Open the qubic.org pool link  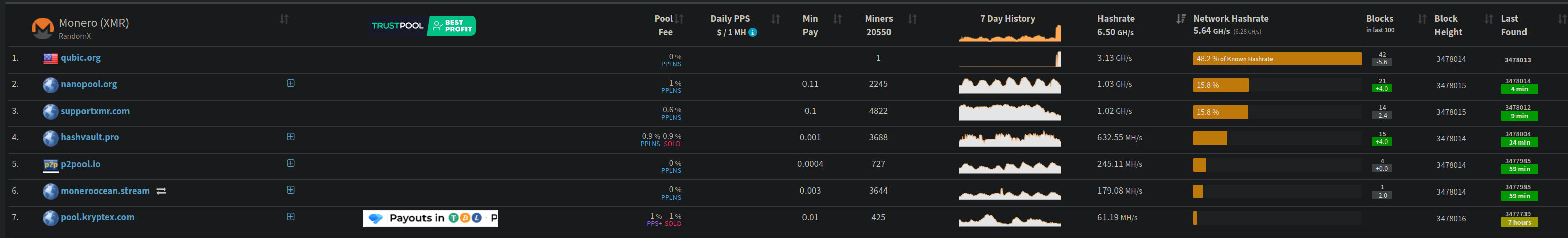[81, 58]
